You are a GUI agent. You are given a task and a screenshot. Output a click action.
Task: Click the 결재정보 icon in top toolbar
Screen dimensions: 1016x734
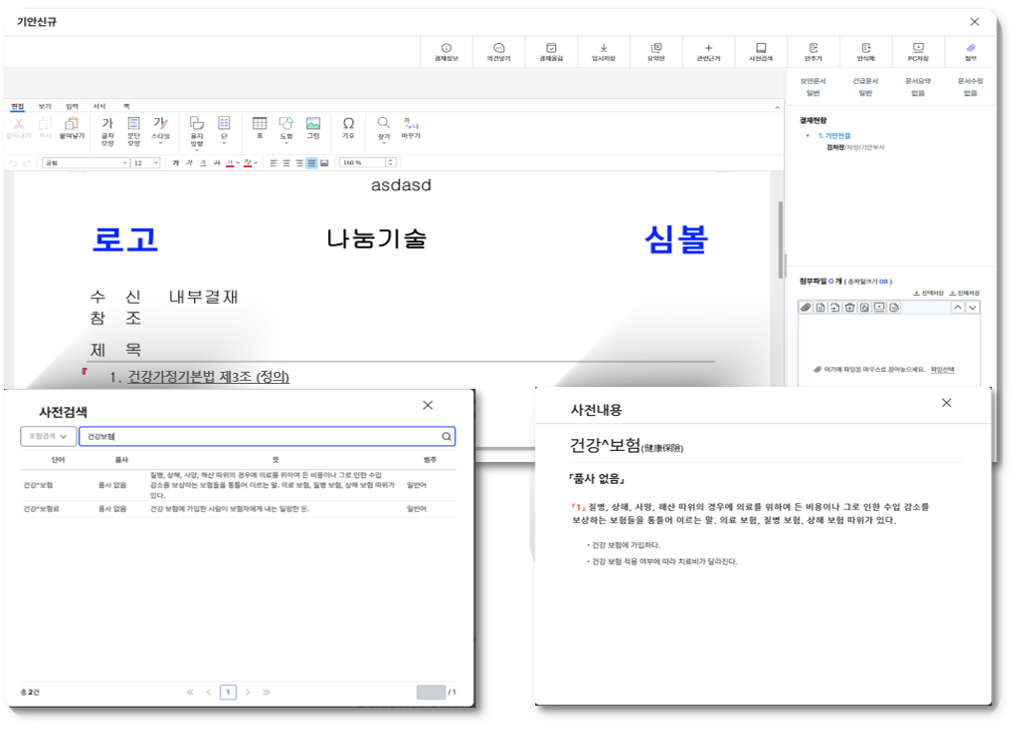coord(446,51)
